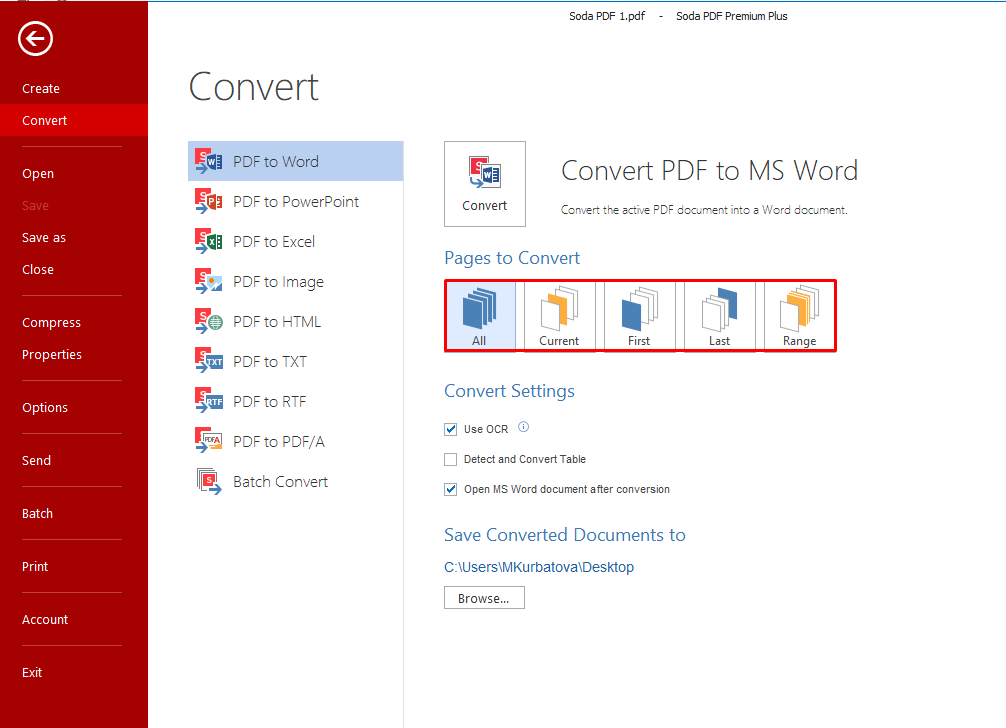Click the PDF to Excel label
Screen dimensions: 1006x728
[x=274, y=242]
